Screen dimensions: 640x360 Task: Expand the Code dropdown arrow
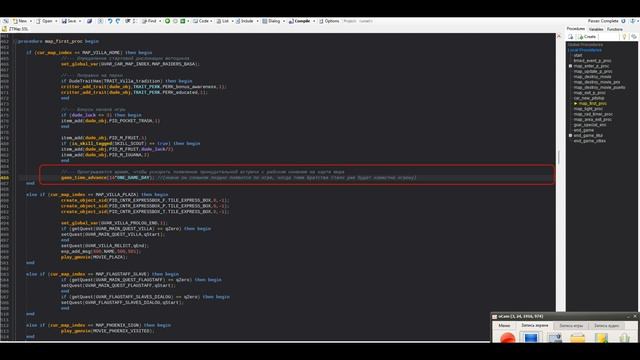212,21
